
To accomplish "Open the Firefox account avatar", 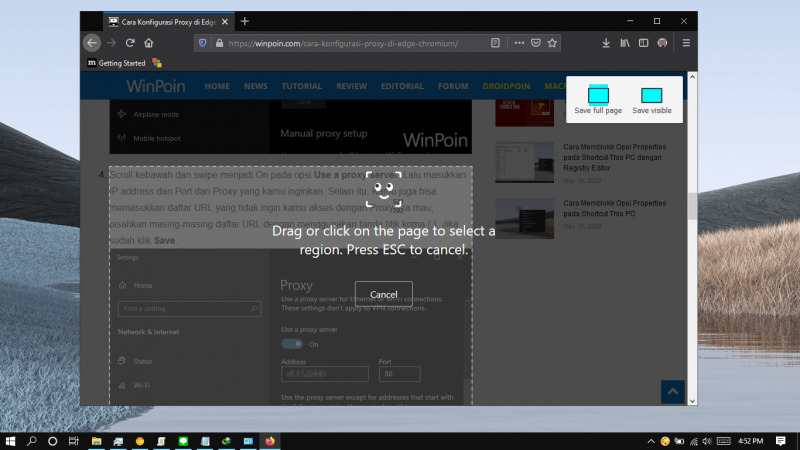I will [662, 43].
